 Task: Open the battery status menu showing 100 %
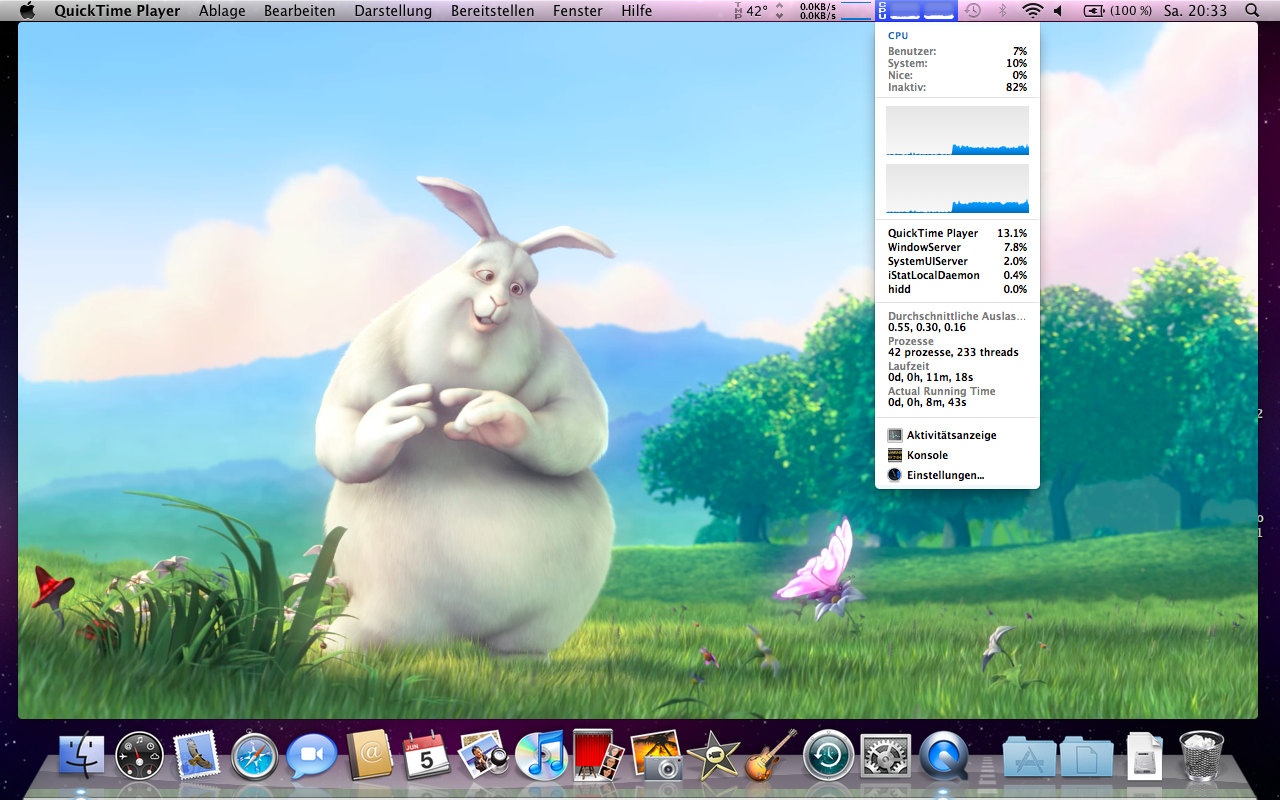click(1116, 11)
